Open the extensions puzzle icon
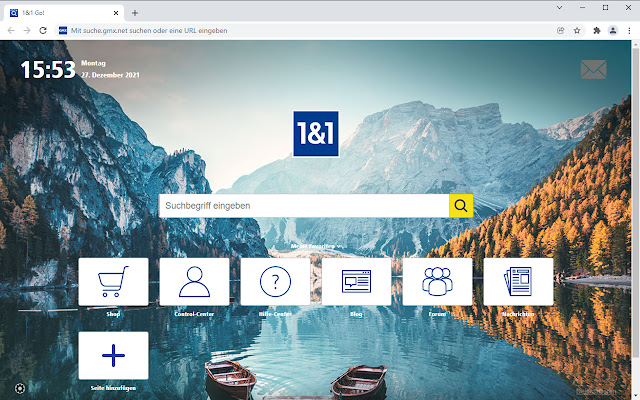The width and height of the screenshot is (640, 400). point(597,31)
